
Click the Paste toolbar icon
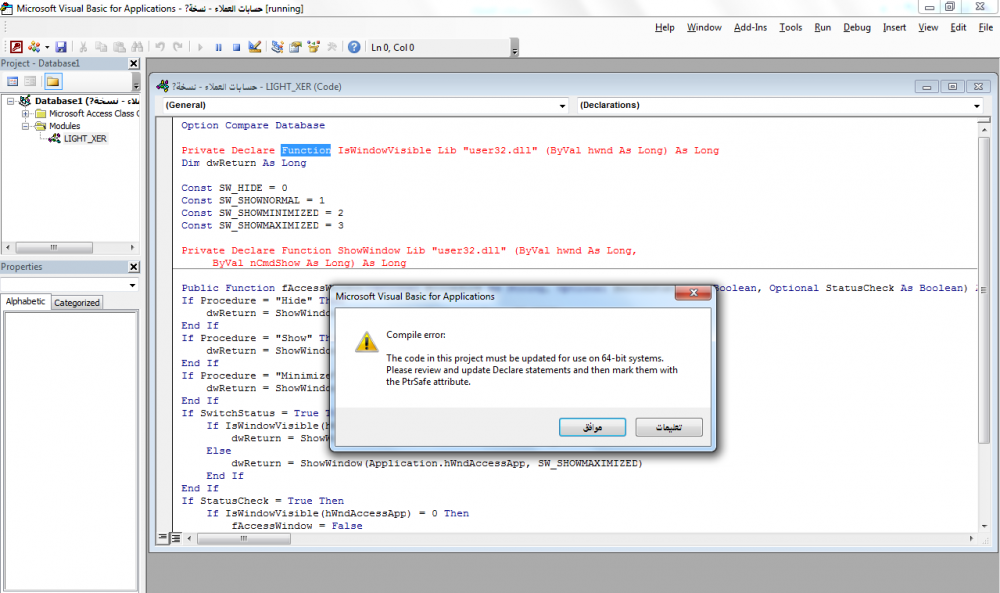119,47
